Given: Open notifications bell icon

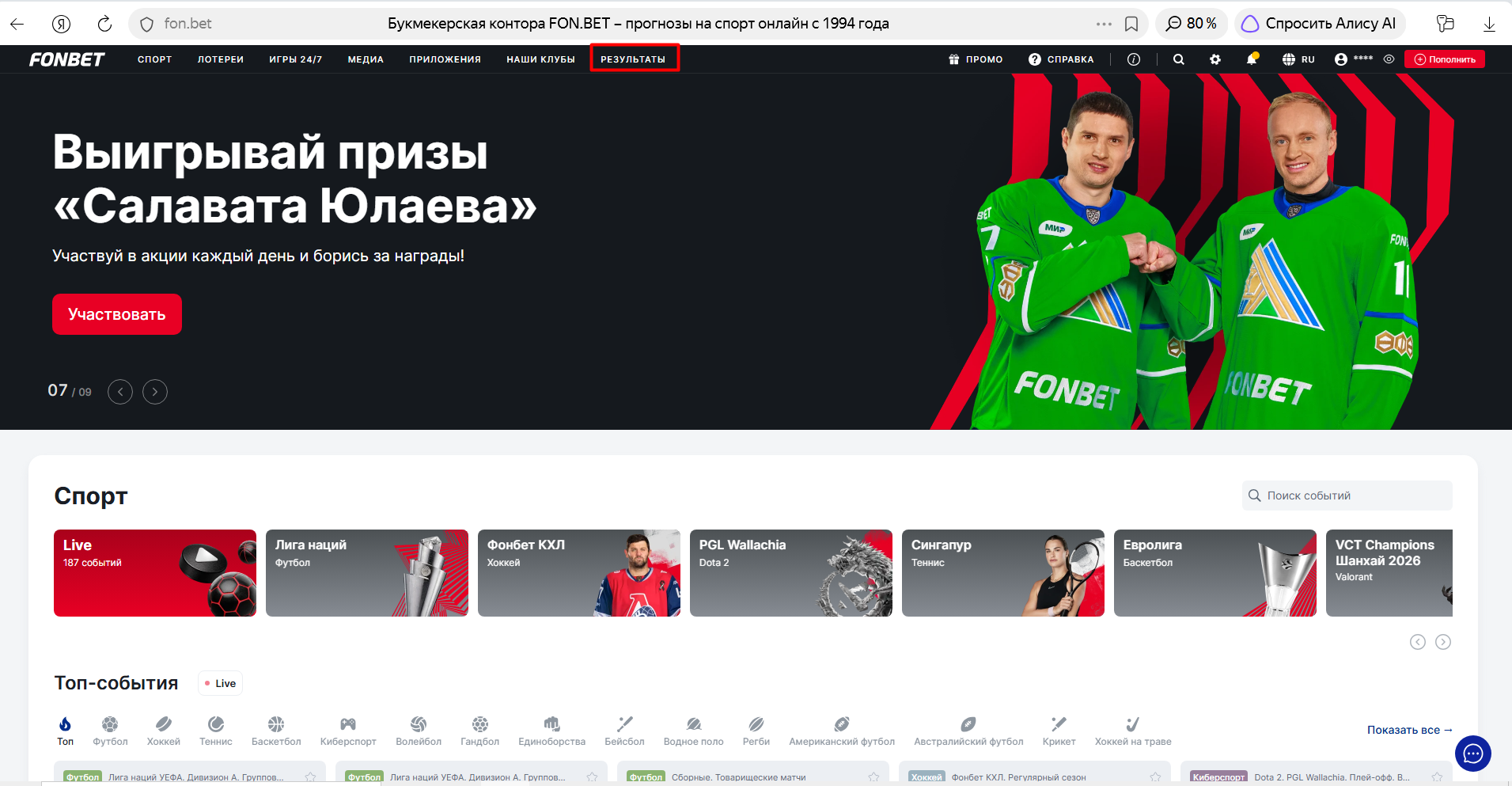Looking at the screenshot, I should pyautogui.click(x=1252, y=59).
